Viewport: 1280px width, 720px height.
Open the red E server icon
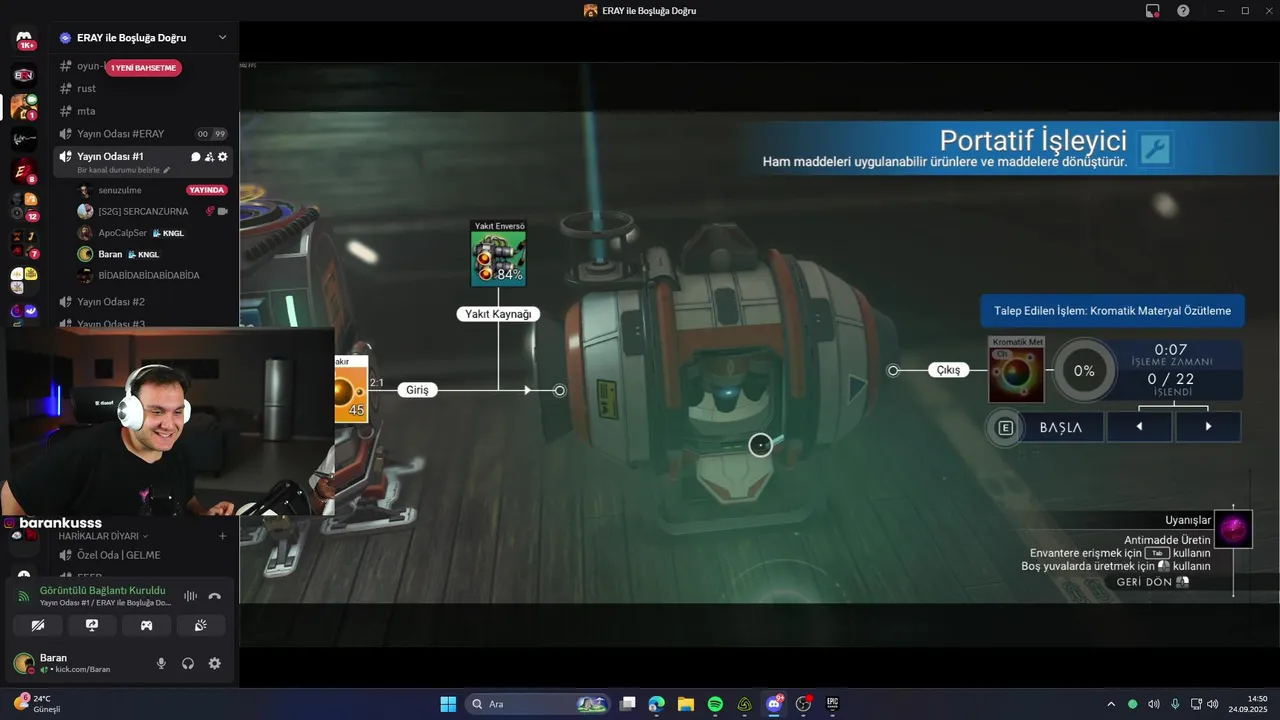point(24,171)
